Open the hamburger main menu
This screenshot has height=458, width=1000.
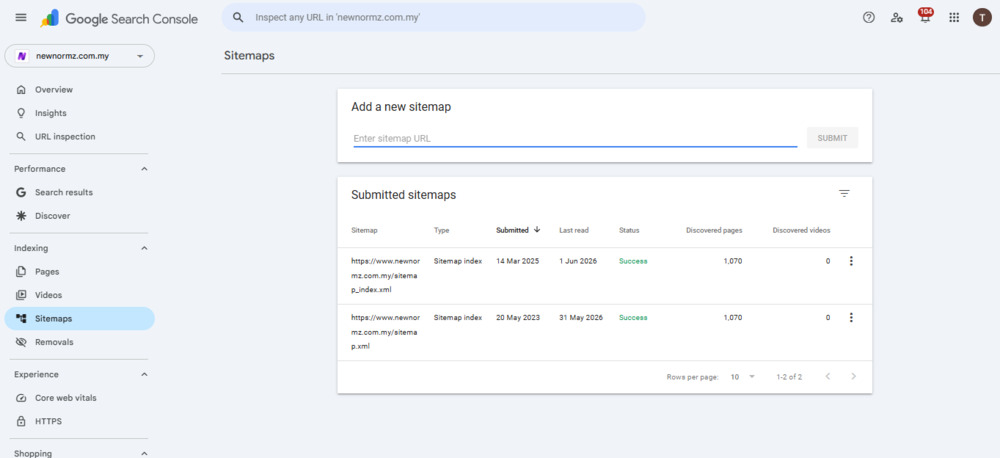[21, 17]
